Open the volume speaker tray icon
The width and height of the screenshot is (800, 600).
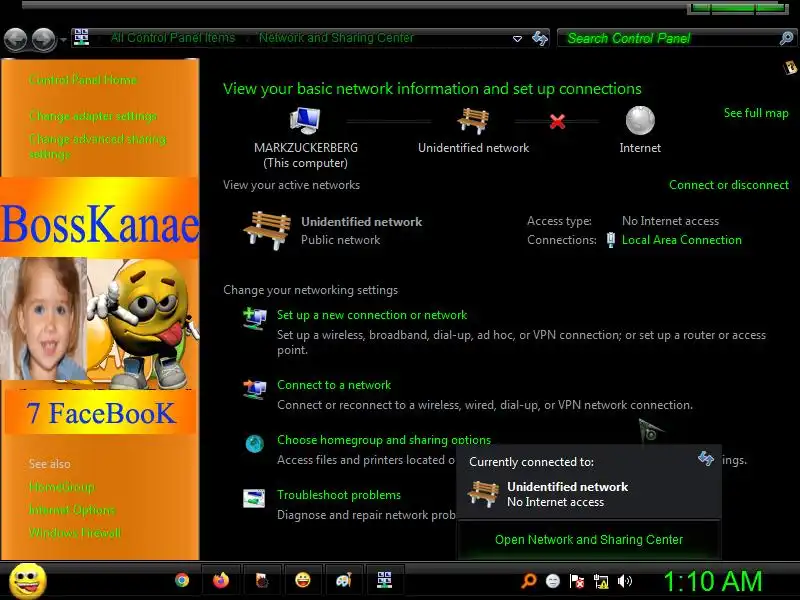click(x=624, y=581)
